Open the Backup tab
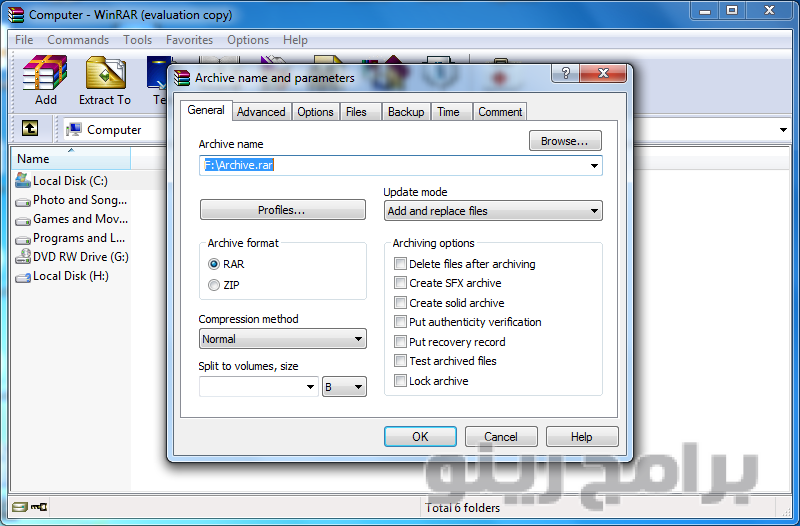Viewport: 800px width, 526px height. click(x=406, y=112)
